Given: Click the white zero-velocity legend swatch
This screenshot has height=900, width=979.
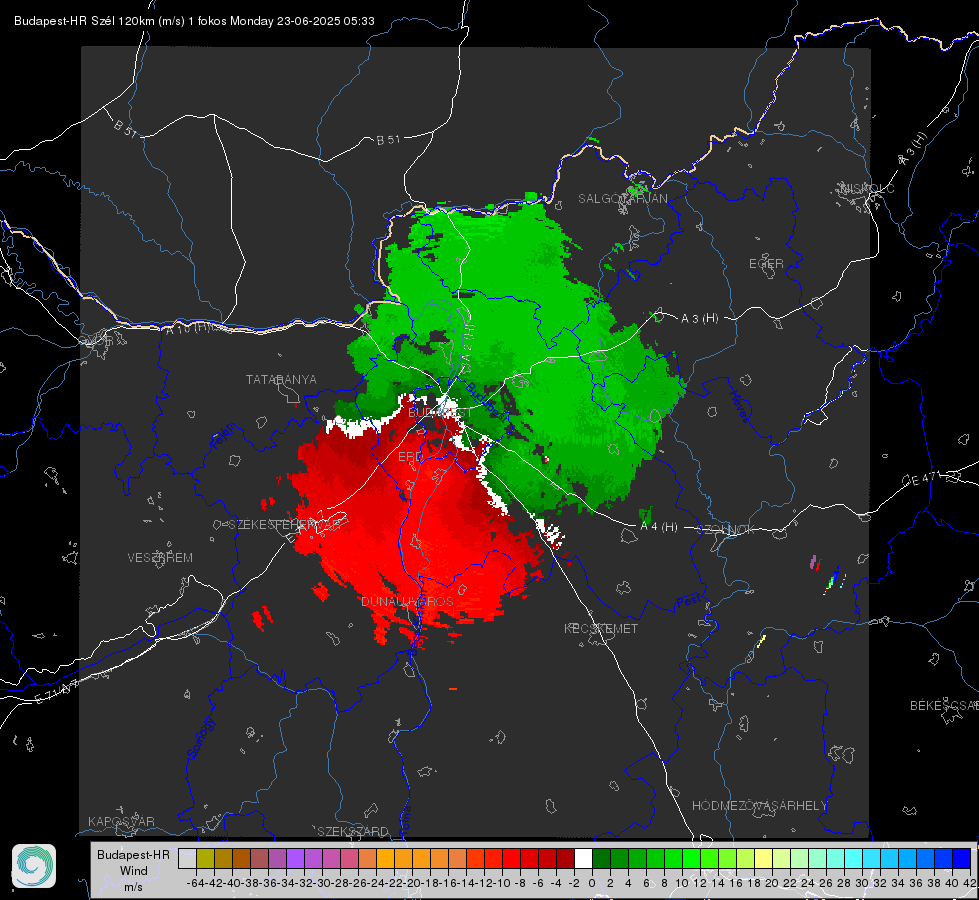Looking at the screenshot, I should [583, 858].
